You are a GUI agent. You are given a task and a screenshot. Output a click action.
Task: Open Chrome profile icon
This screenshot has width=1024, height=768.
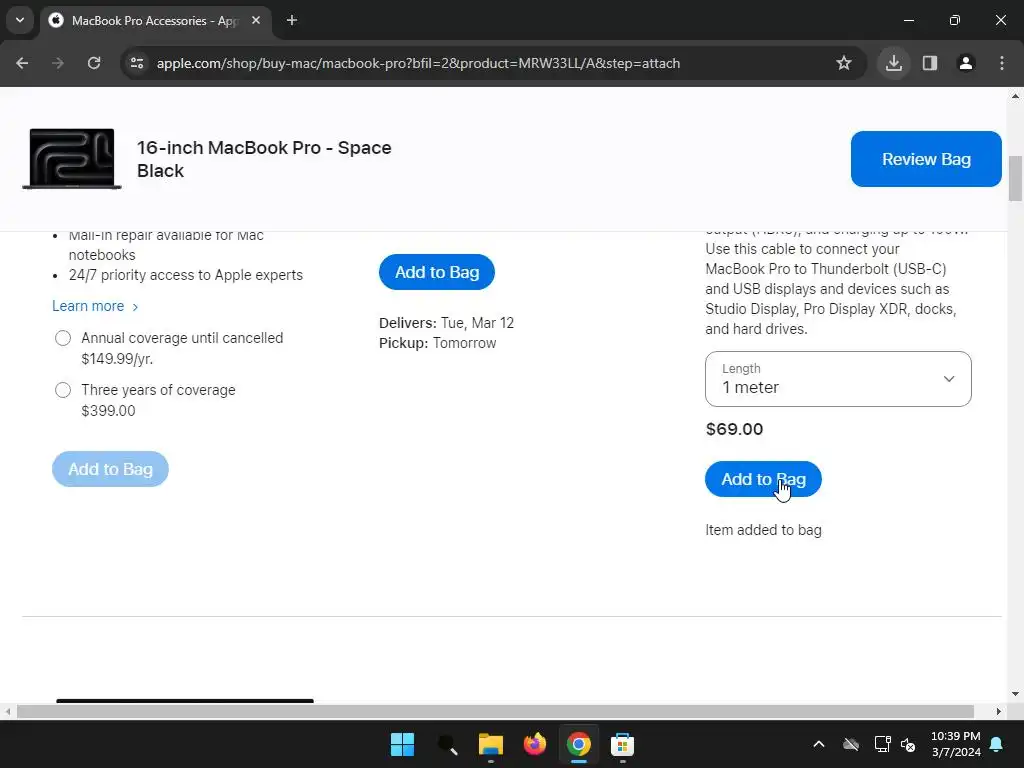[x=966, y=63]
